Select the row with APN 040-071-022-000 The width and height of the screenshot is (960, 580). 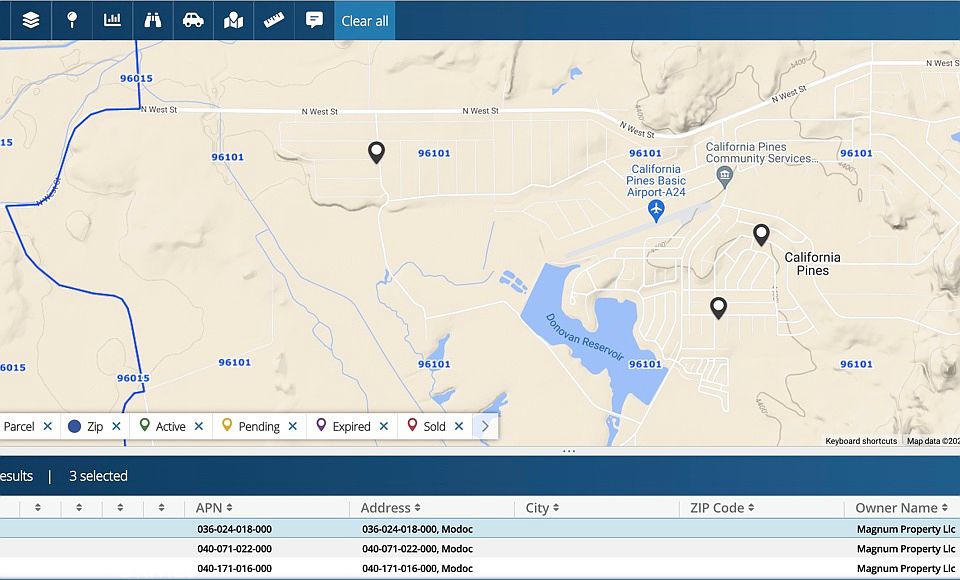(x=234, y=549)
